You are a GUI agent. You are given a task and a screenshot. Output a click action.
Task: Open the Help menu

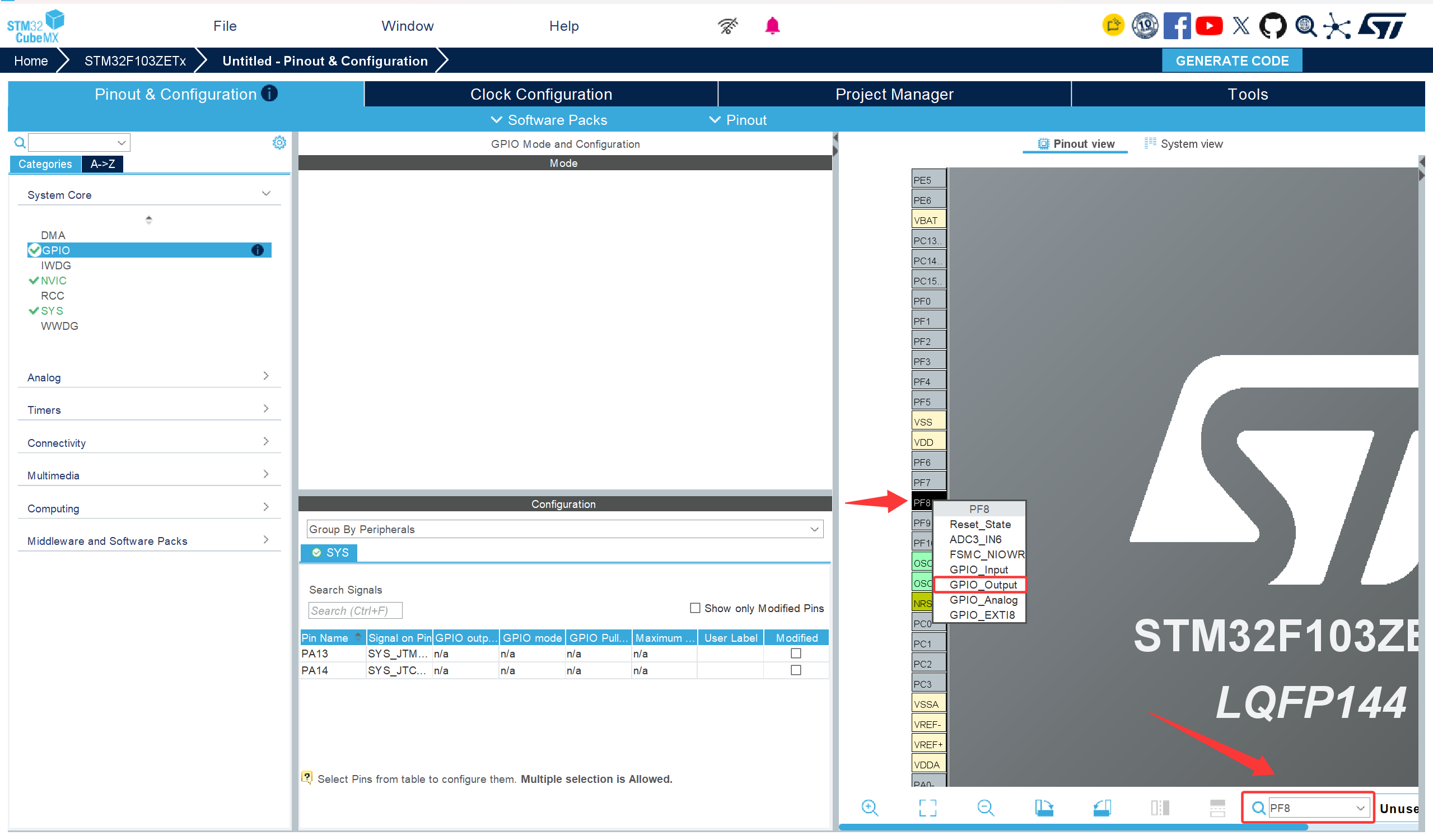coord(564,26)
